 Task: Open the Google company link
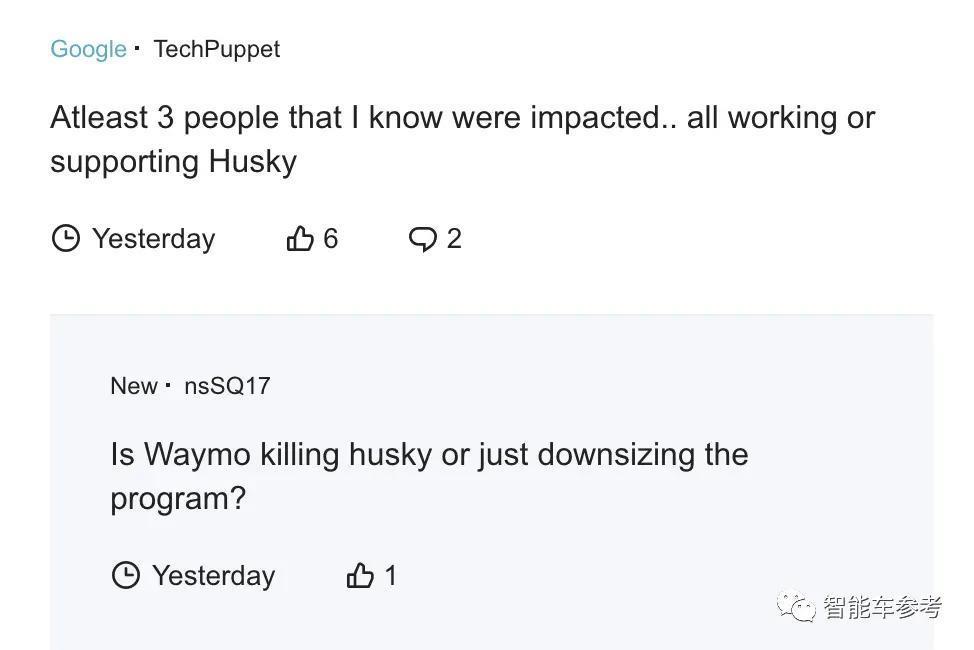click(89, 48)
